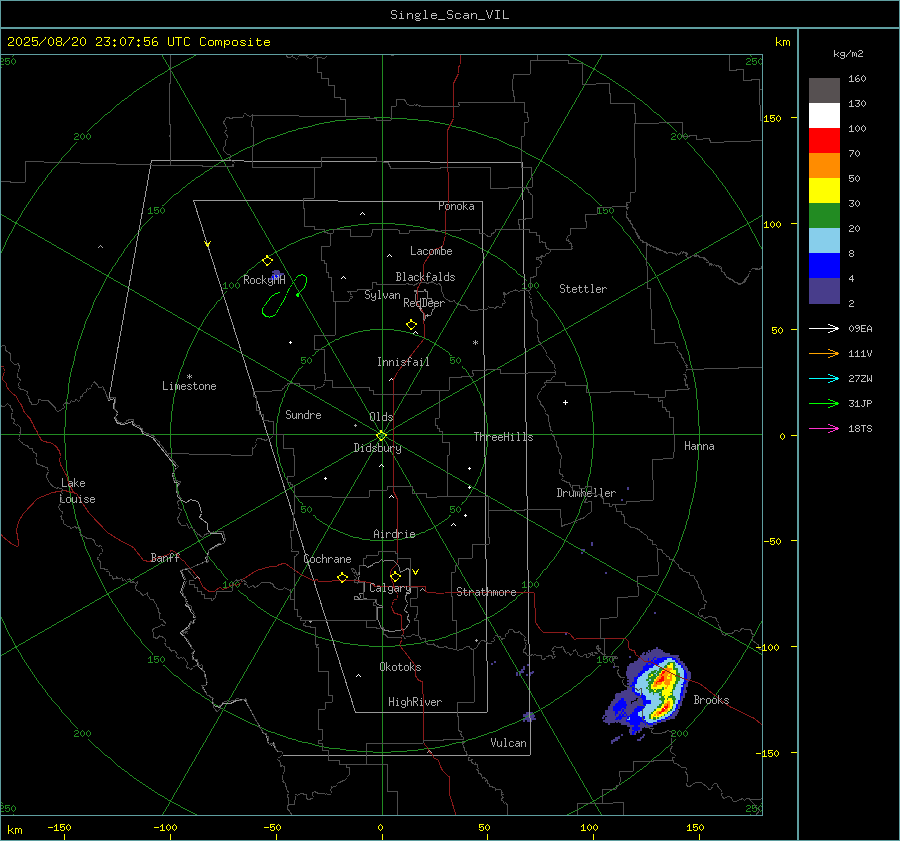Click the Calgary city label
The width and height of the screenshot is (900, 841).
click(x=390, y=588)
